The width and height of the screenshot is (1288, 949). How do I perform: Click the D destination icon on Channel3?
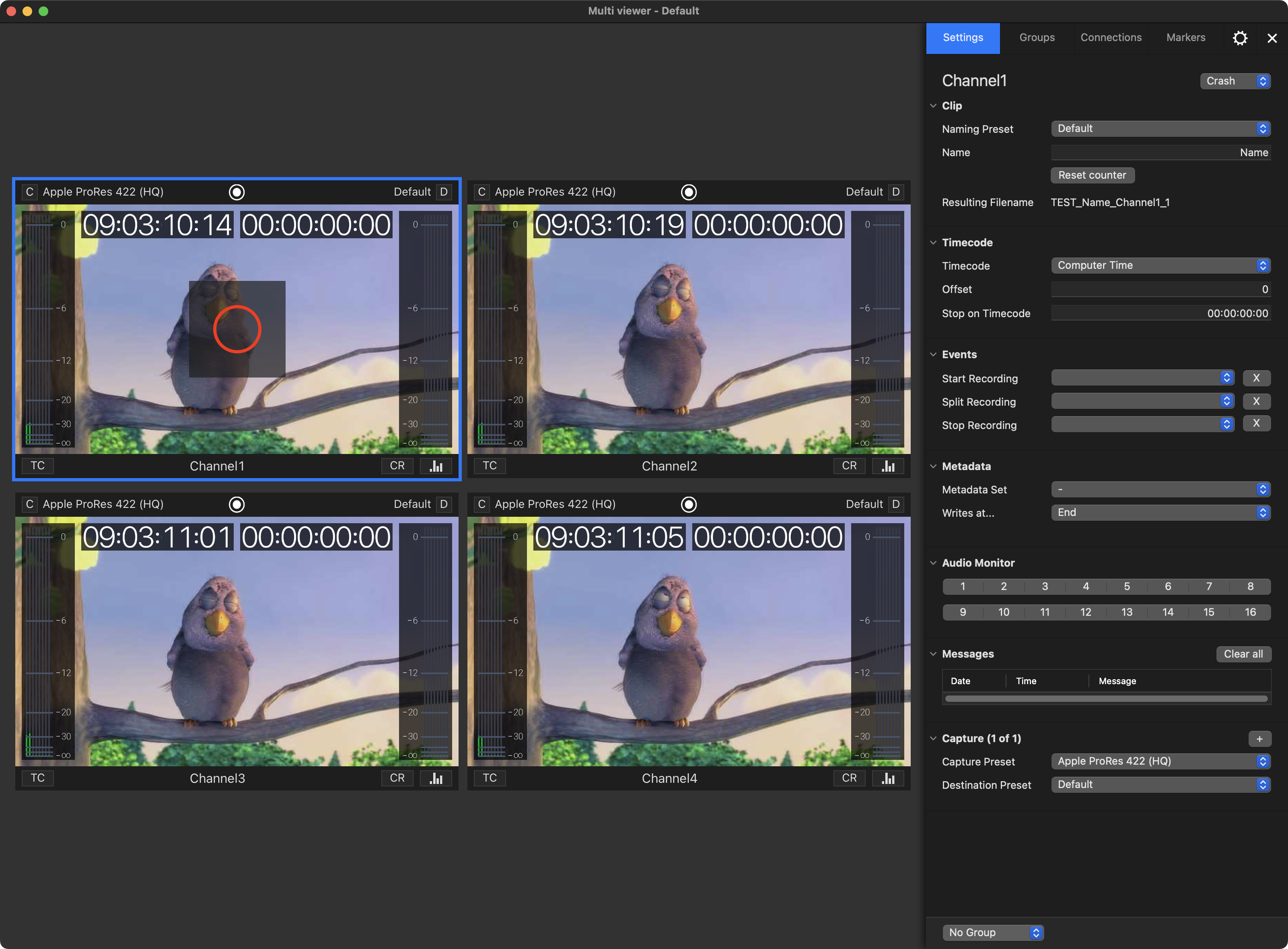[444, 504]
